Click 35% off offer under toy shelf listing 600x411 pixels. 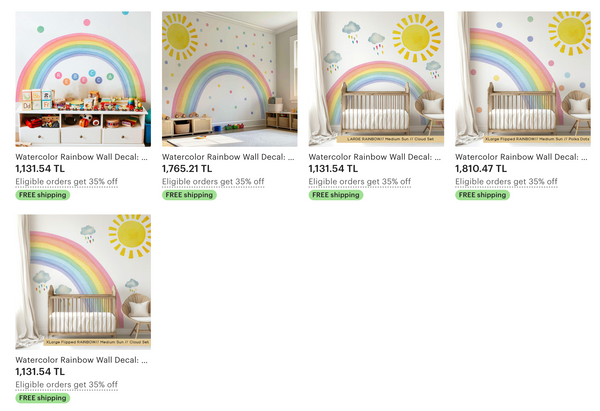tap(66, 182)
